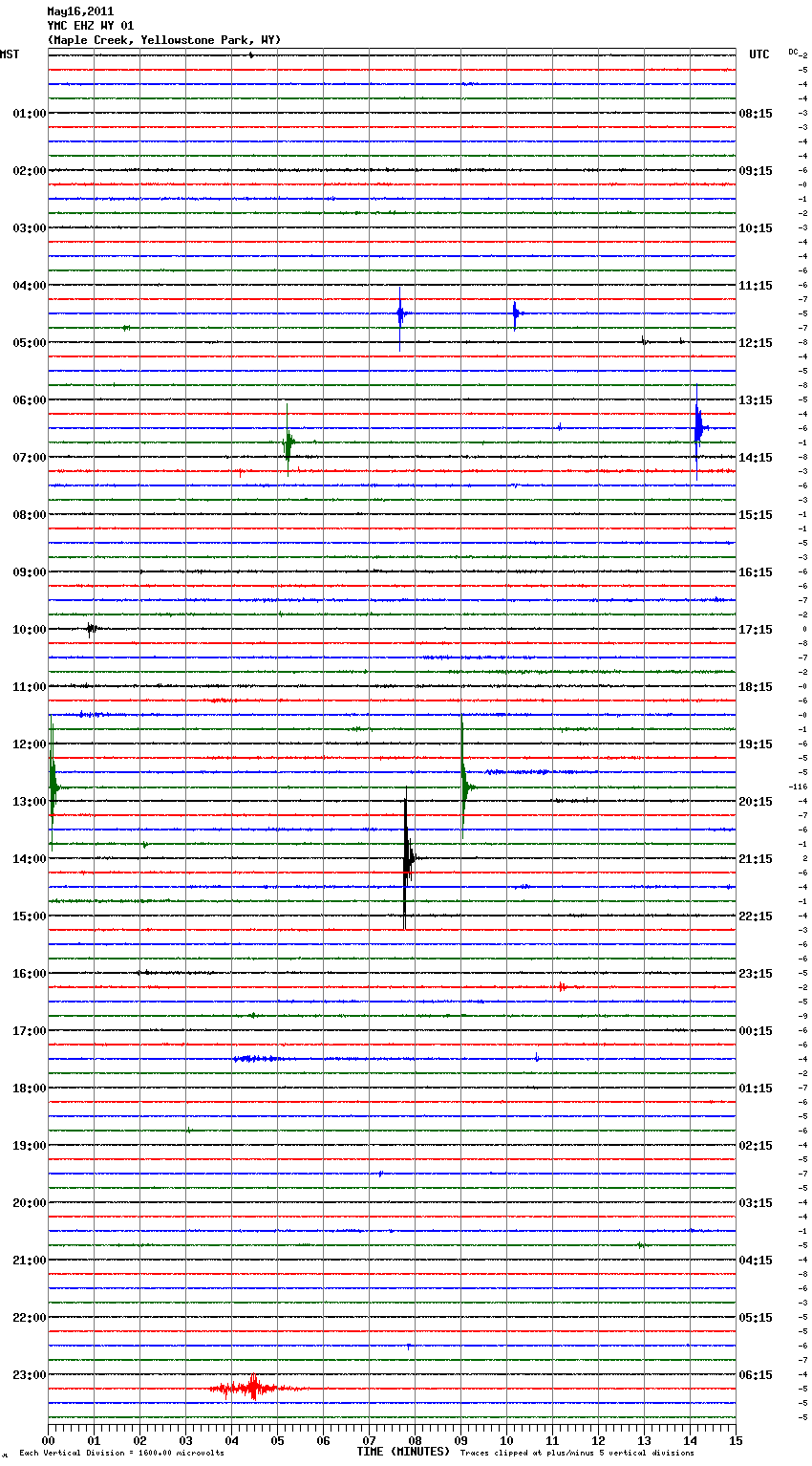Click the DC offset column heading

tap(793, 52)
